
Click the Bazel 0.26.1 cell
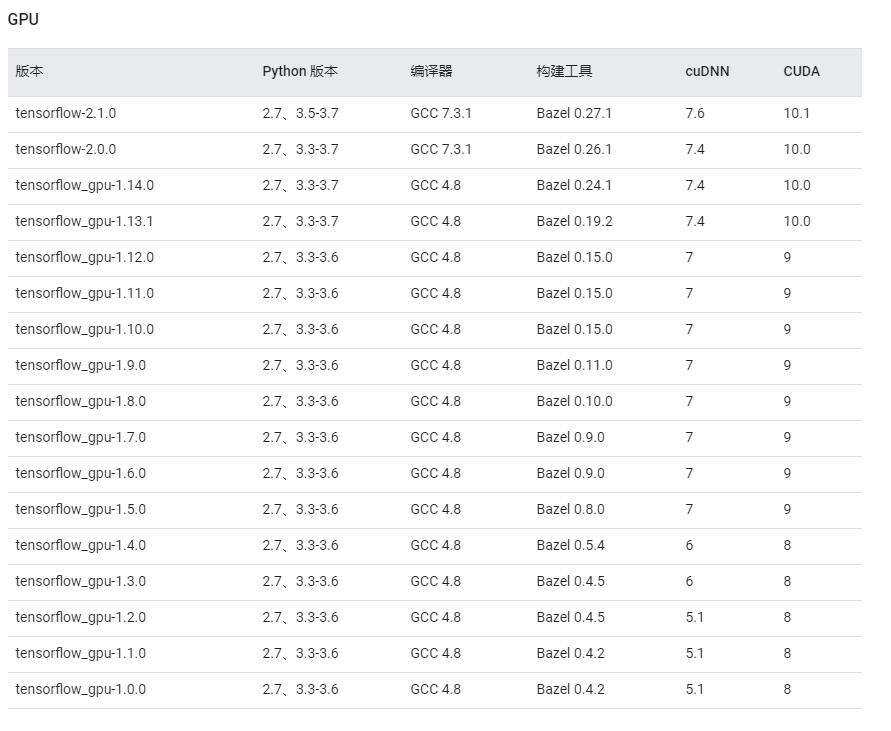click(x=574, y=149)
